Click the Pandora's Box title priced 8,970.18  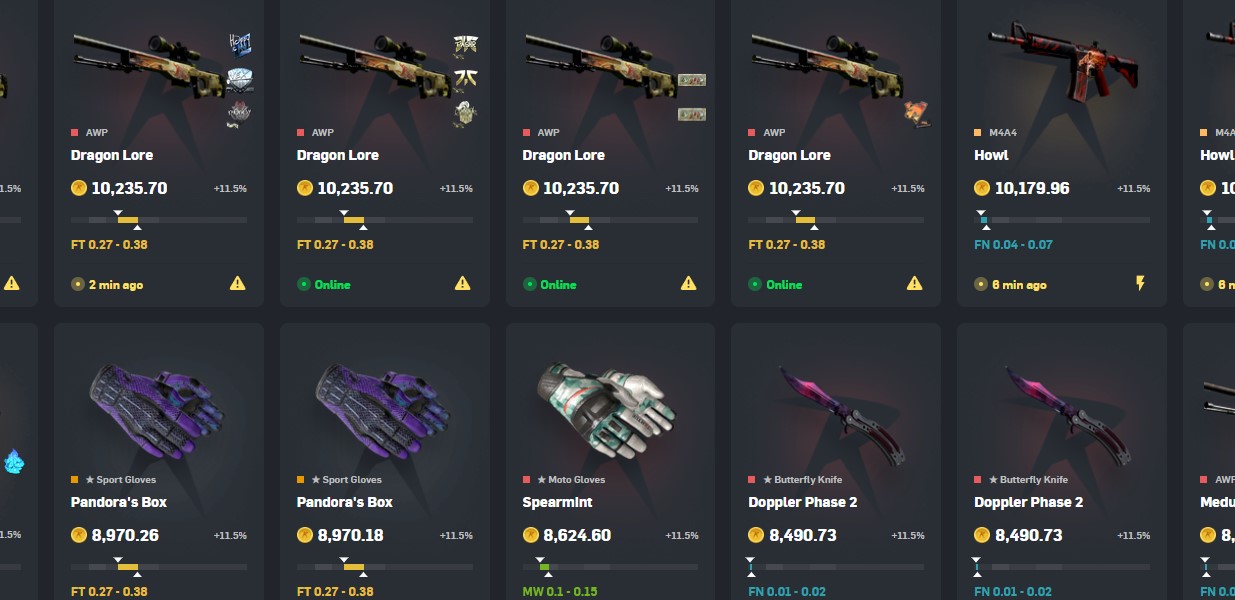coord(344,502)
